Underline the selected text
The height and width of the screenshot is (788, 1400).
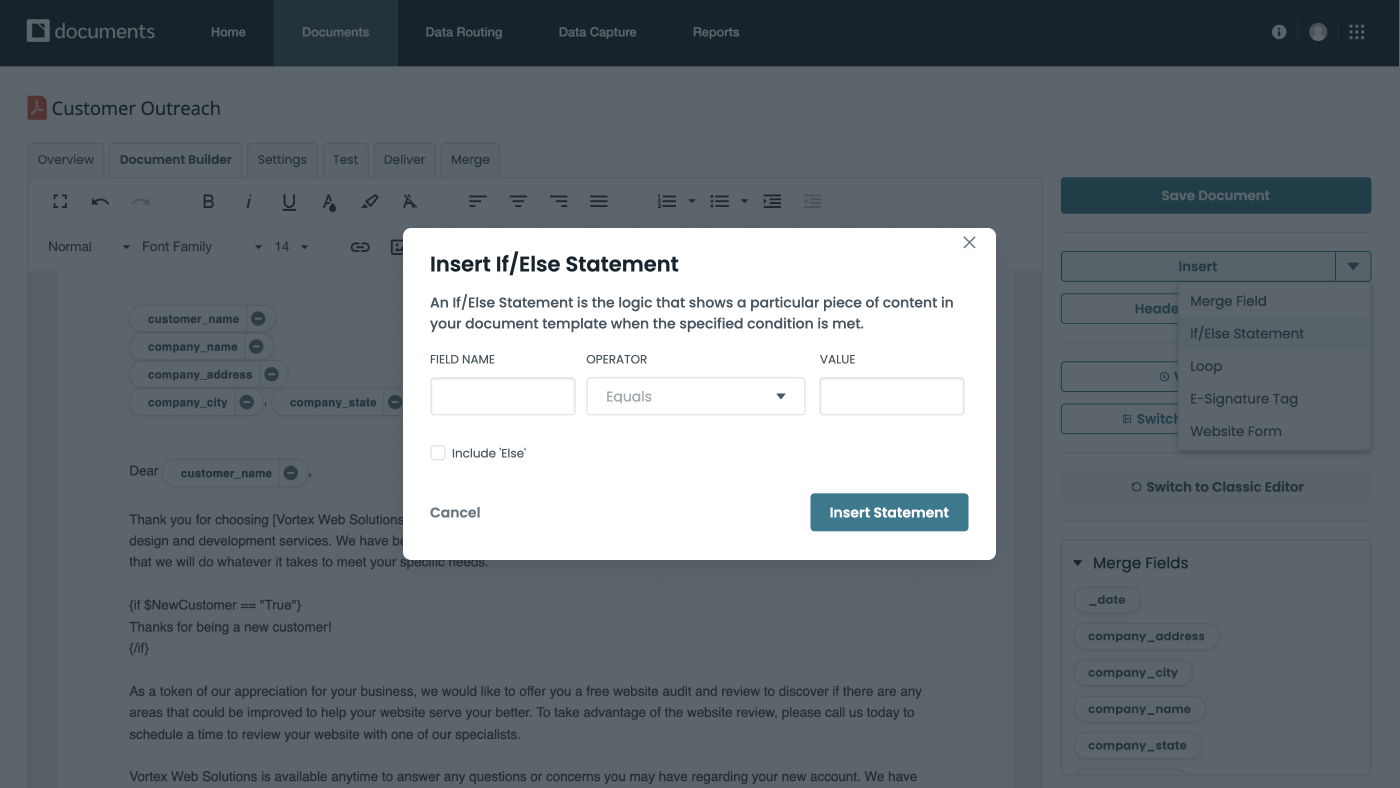click(288, 200)
